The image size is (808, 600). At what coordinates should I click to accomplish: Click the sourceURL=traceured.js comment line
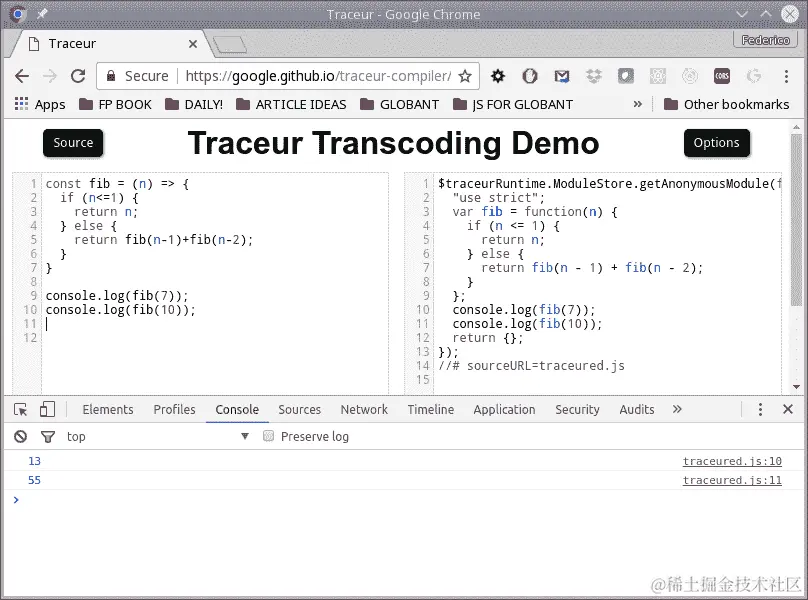[531, 366]
